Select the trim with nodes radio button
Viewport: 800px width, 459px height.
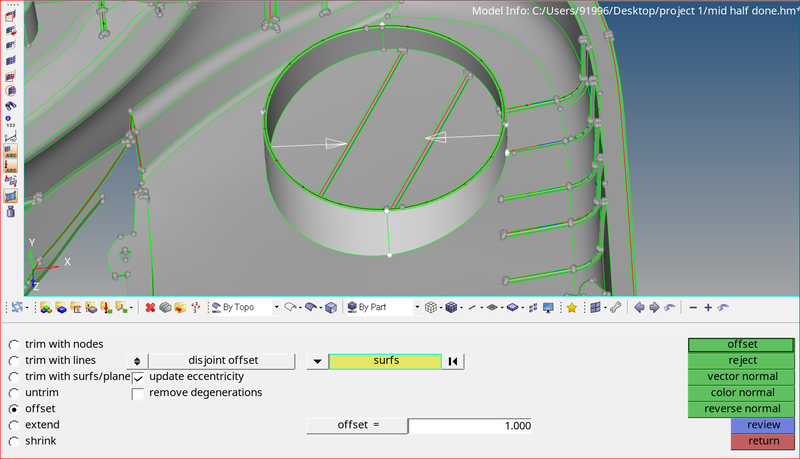14,345
